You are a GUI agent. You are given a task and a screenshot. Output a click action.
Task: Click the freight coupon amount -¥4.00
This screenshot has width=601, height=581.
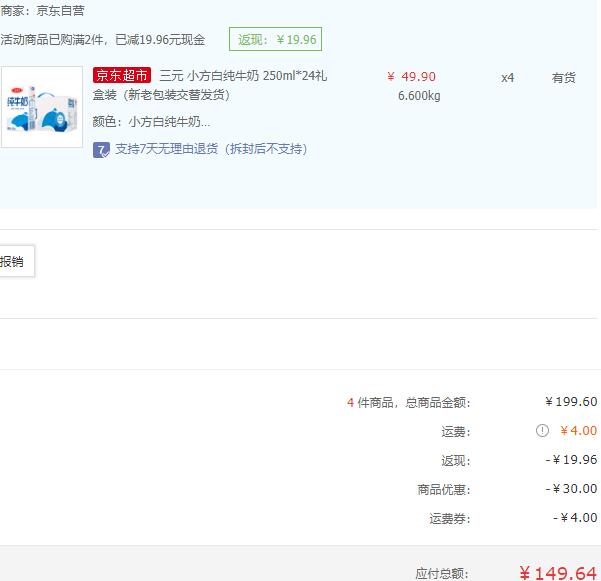[x=575, y=518]
